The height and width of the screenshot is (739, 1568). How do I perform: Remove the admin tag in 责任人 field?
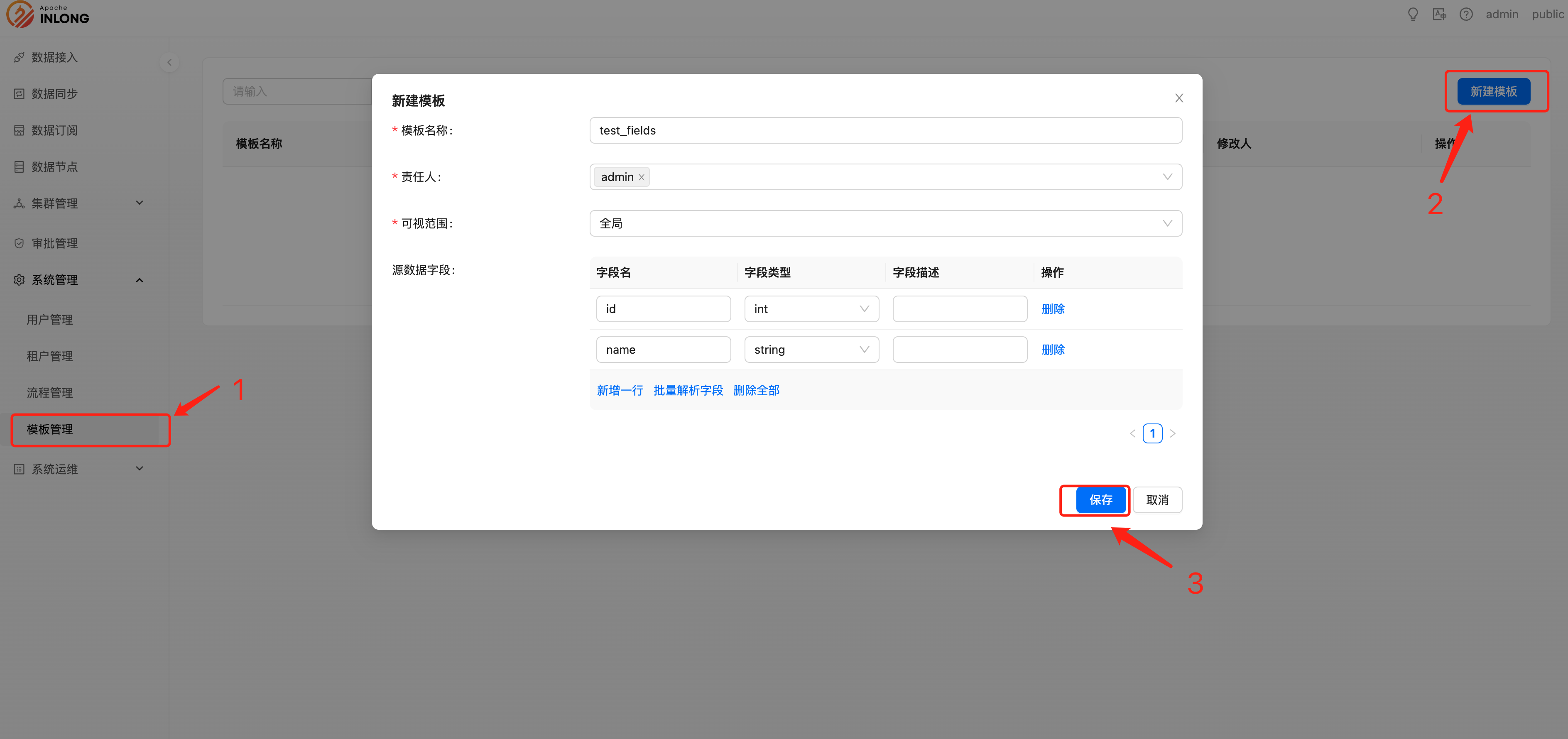click(x=641, y=176)
